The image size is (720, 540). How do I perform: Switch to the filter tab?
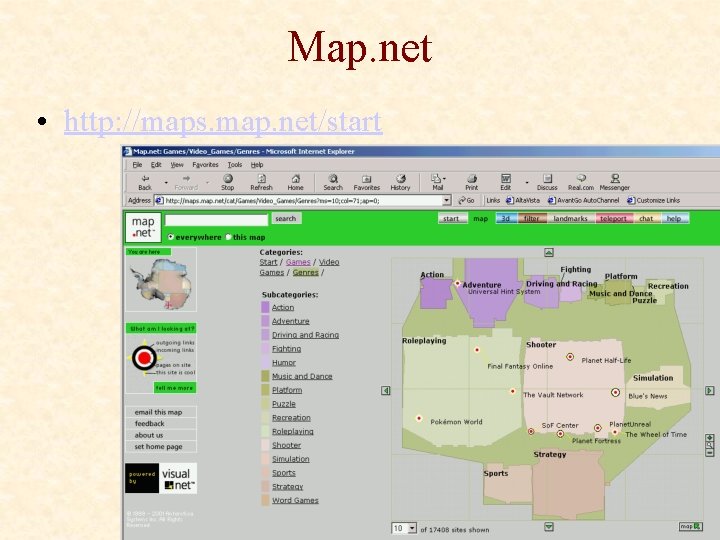[531, 219]
